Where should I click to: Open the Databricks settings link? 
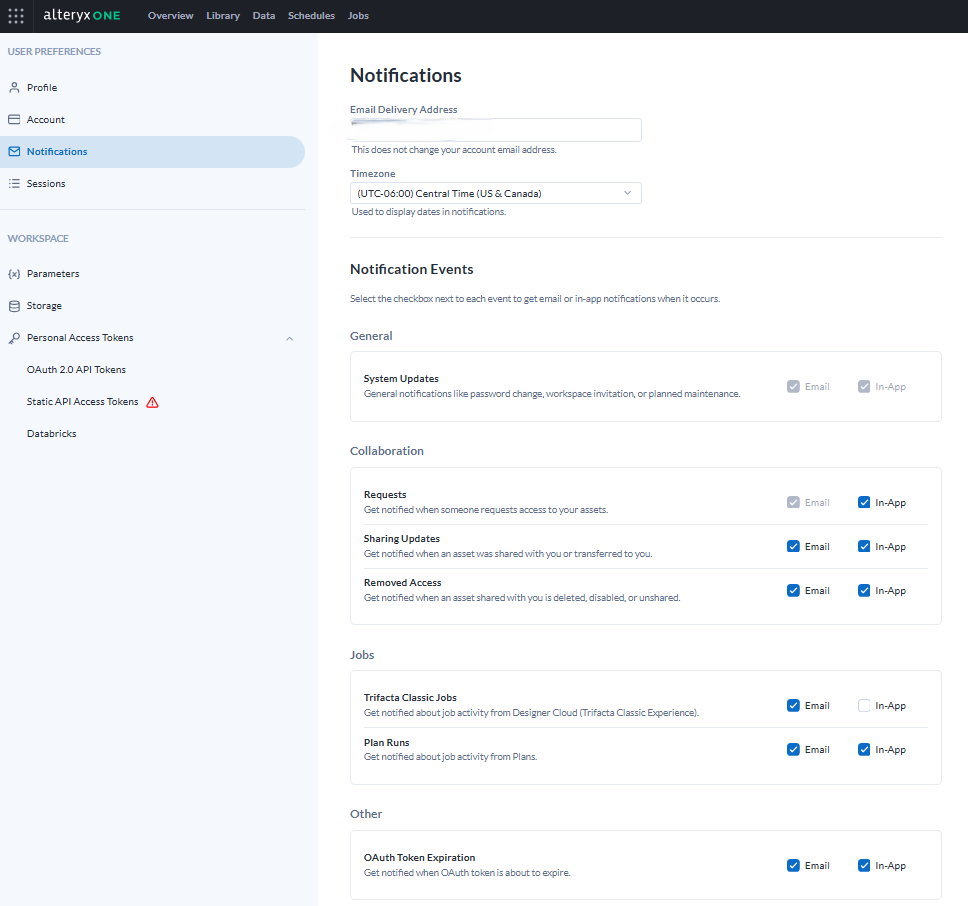coord(52,434)
